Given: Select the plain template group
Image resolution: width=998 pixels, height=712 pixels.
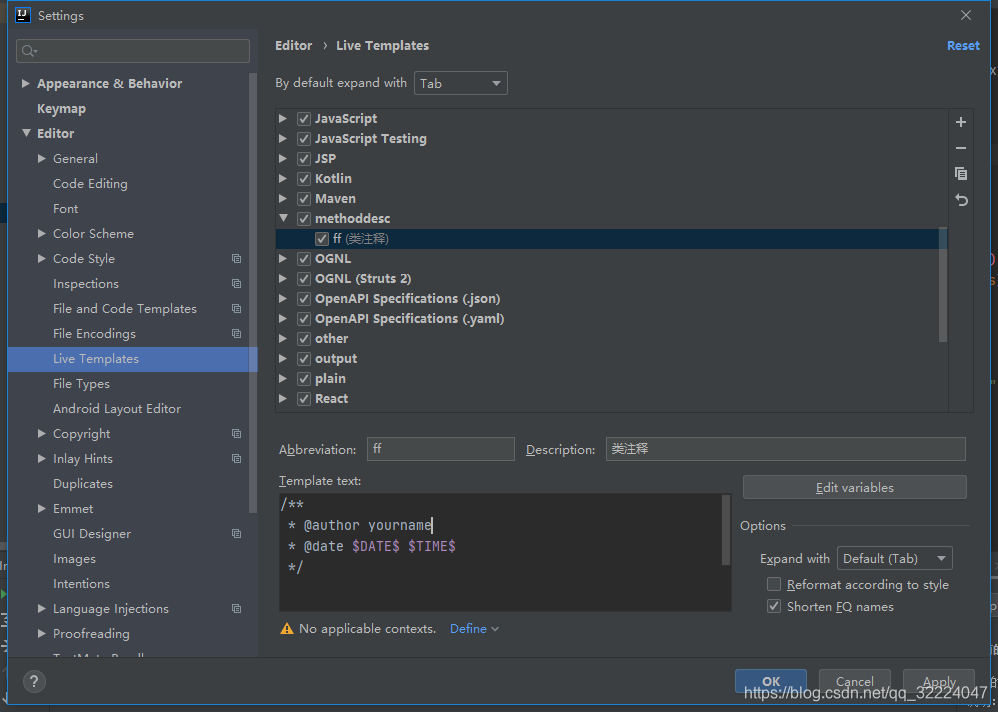Looking at the screenshot, I should click(x=330, y=379).
